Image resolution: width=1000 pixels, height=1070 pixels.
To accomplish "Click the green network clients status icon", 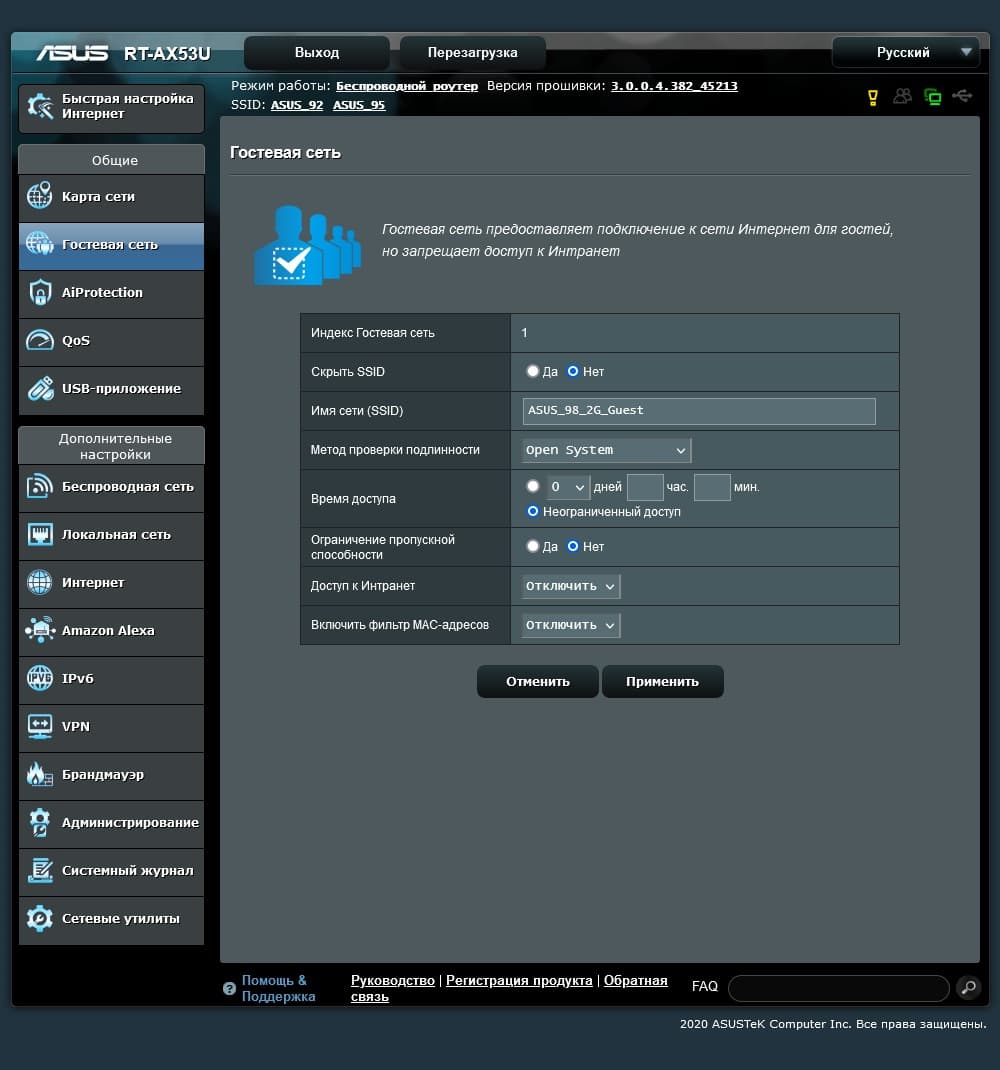I will tap(932, 97).
